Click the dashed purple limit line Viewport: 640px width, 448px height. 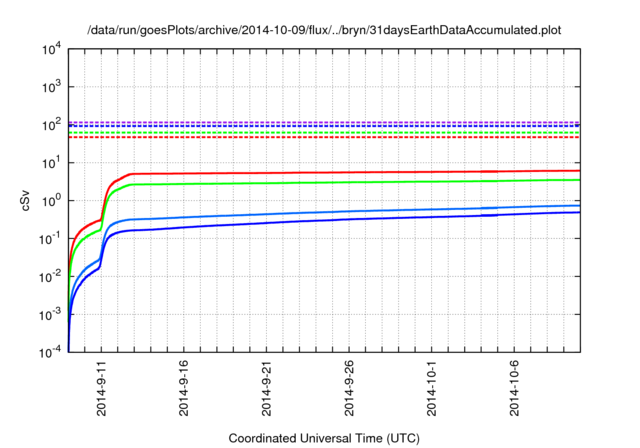[x=324, y=122]
